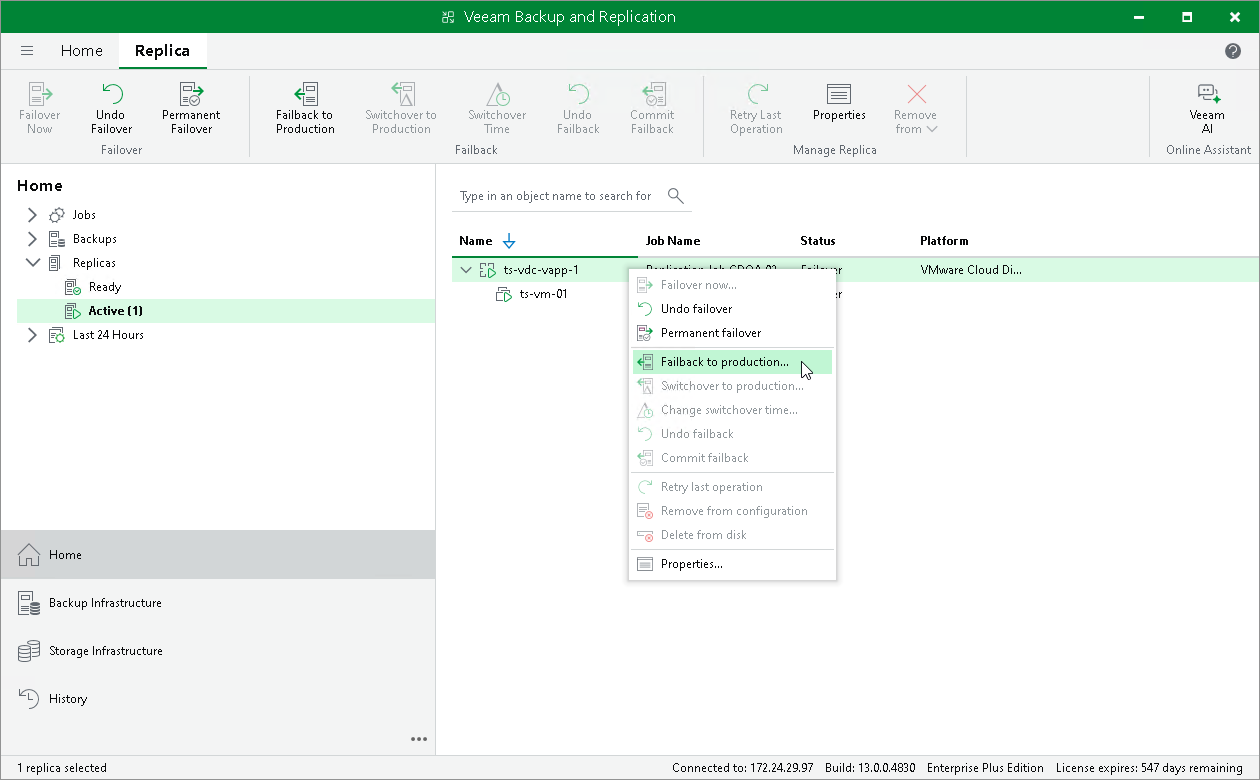The image size is (1260, 780).
Task: Sort by the Platform column header
Action: (x=944, y=241)
